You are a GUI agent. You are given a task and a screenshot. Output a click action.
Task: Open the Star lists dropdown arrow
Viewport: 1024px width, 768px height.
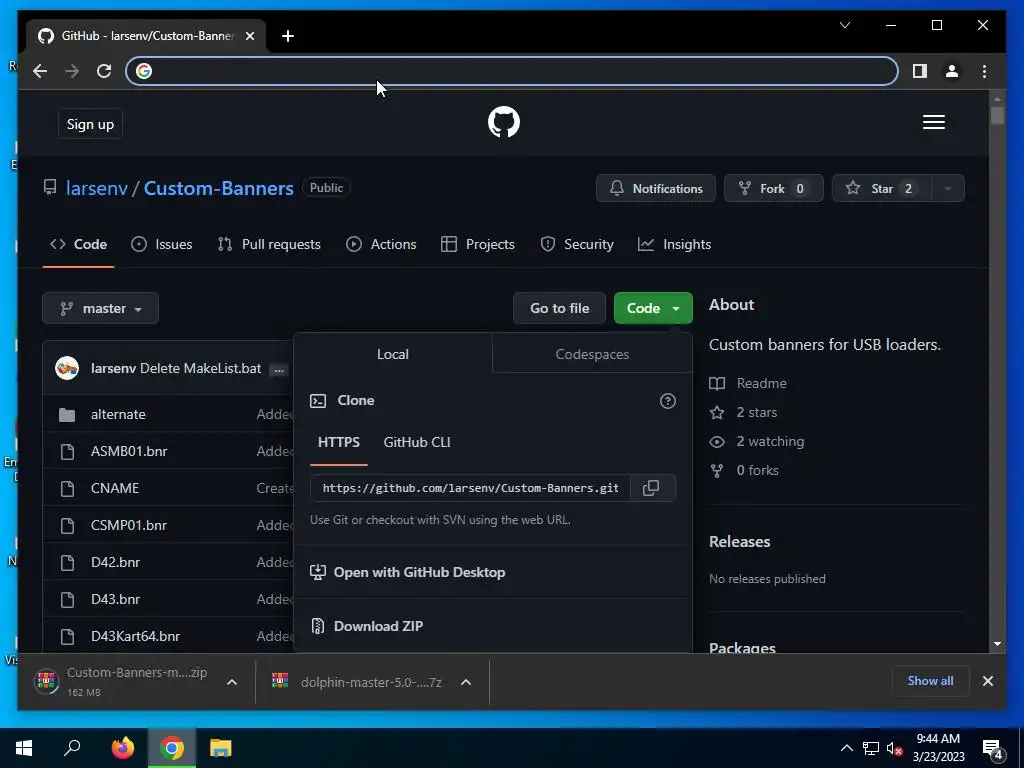pyautogui.click(x=948, y=189)
